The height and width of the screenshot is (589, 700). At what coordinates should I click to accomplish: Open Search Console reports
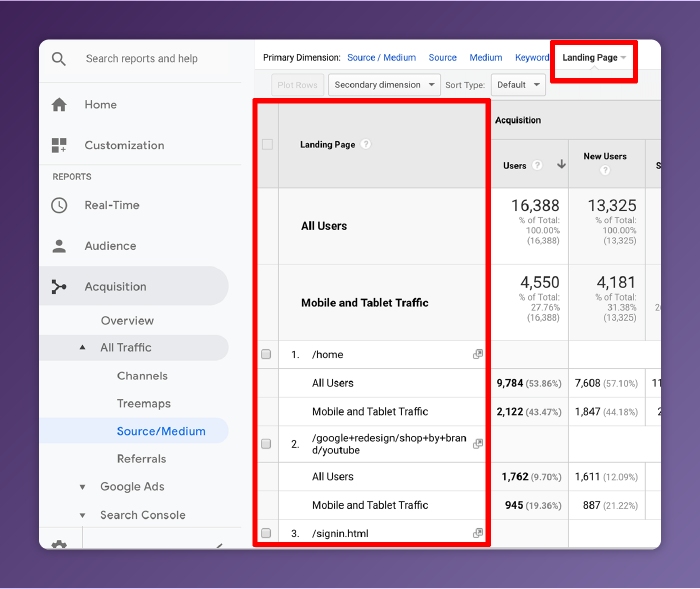[x=143, y=515]
